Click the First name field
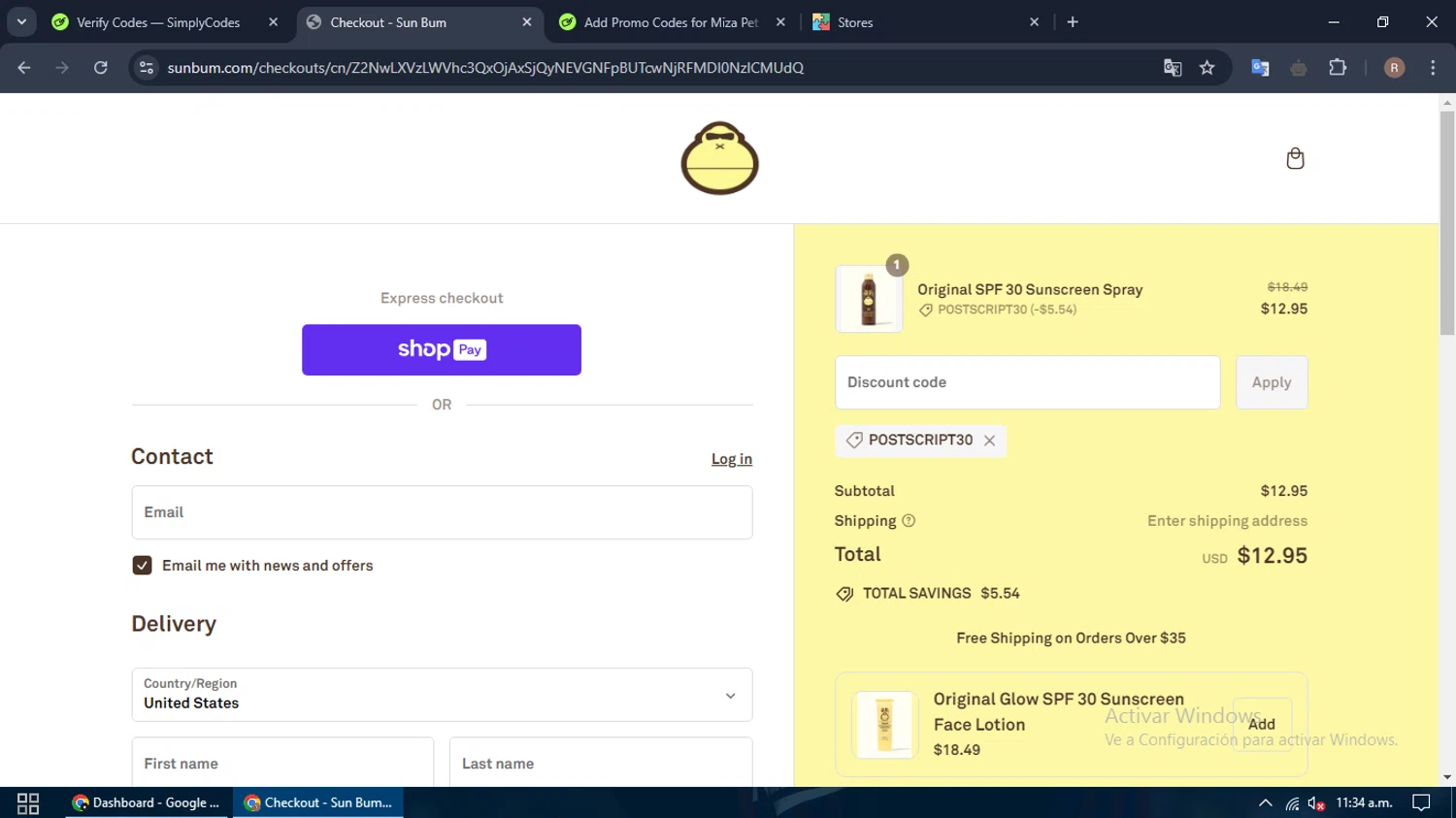This screenshot has height=818, width=1456. pos(282,763)
